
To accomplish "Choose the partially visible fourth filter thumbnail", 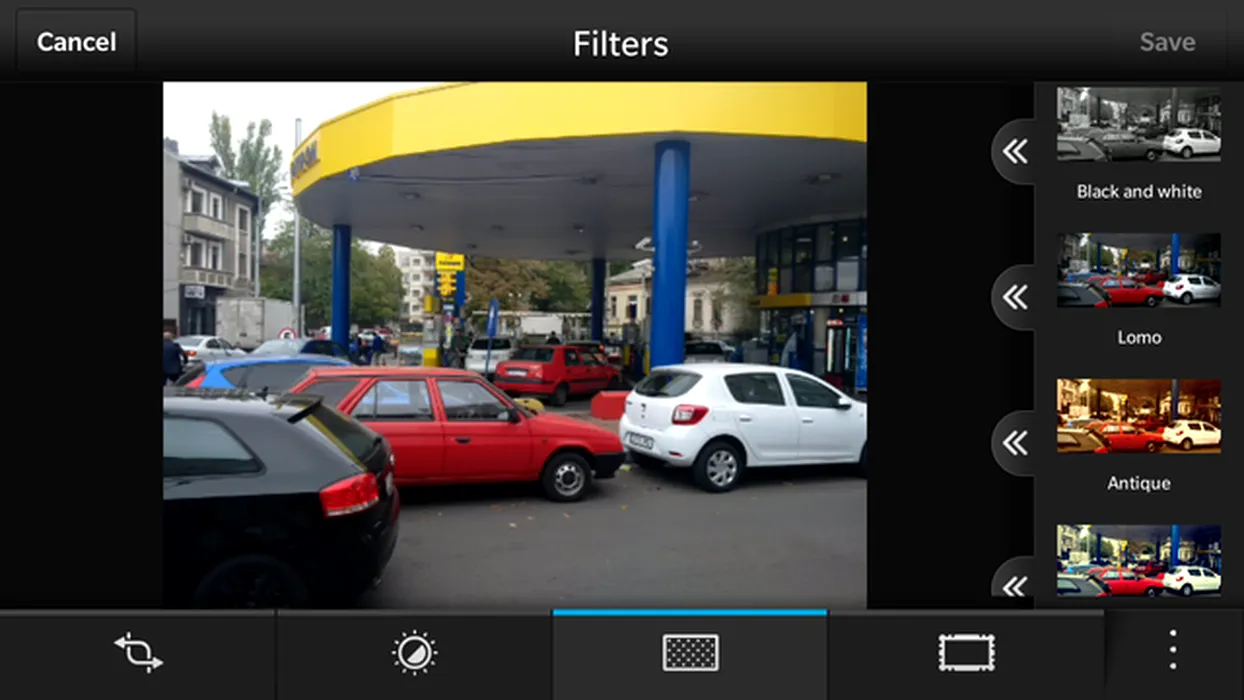I will tap(1138, 561).
